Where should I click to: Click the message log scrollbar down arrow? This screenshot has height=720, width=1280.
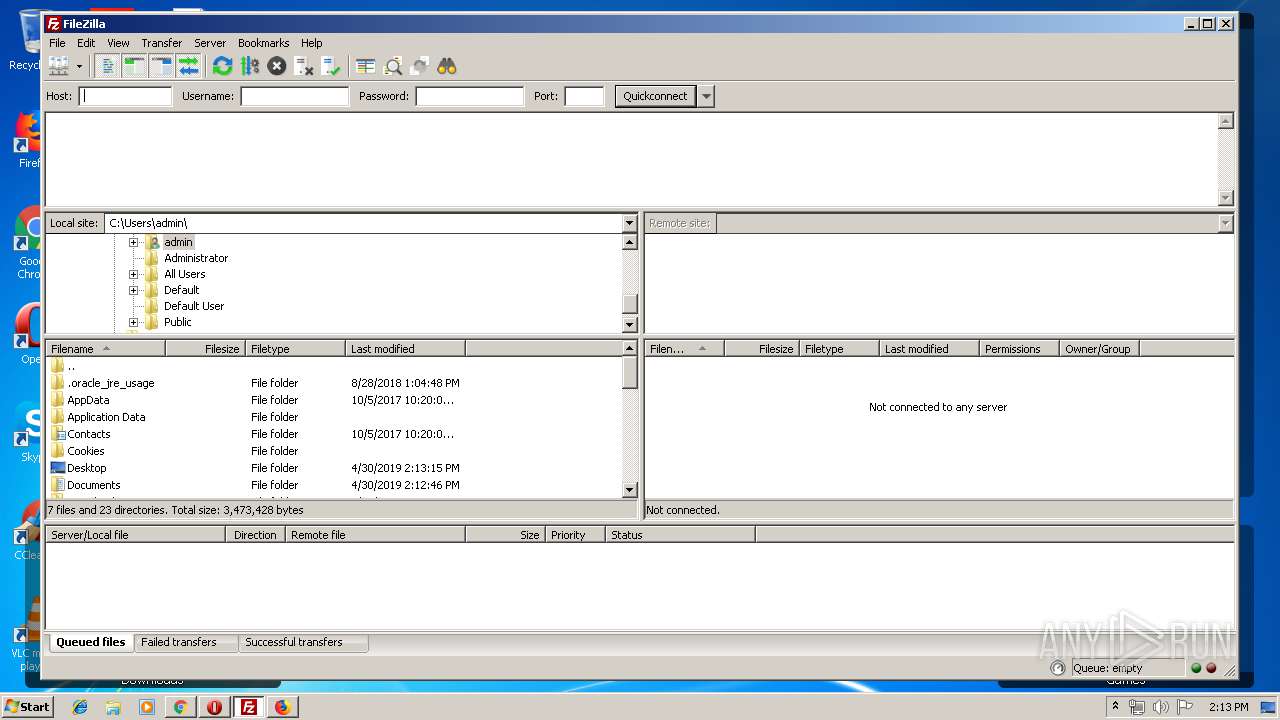(x=1226, y=198)
